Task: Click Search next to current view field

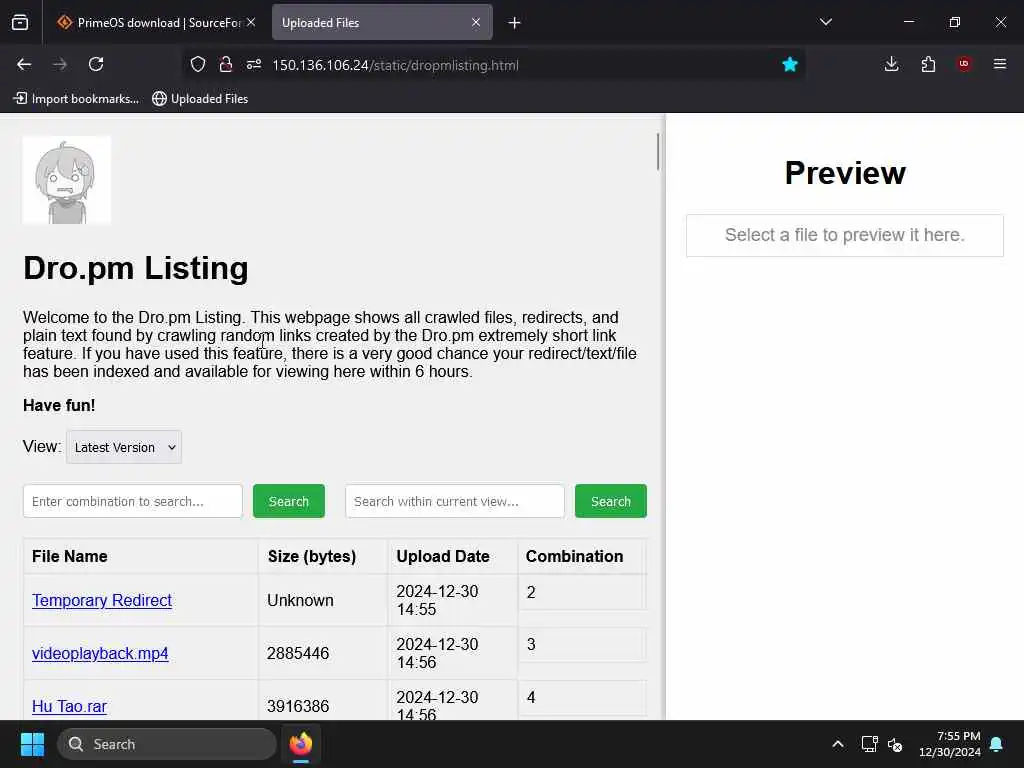Action: coord(611,501)
